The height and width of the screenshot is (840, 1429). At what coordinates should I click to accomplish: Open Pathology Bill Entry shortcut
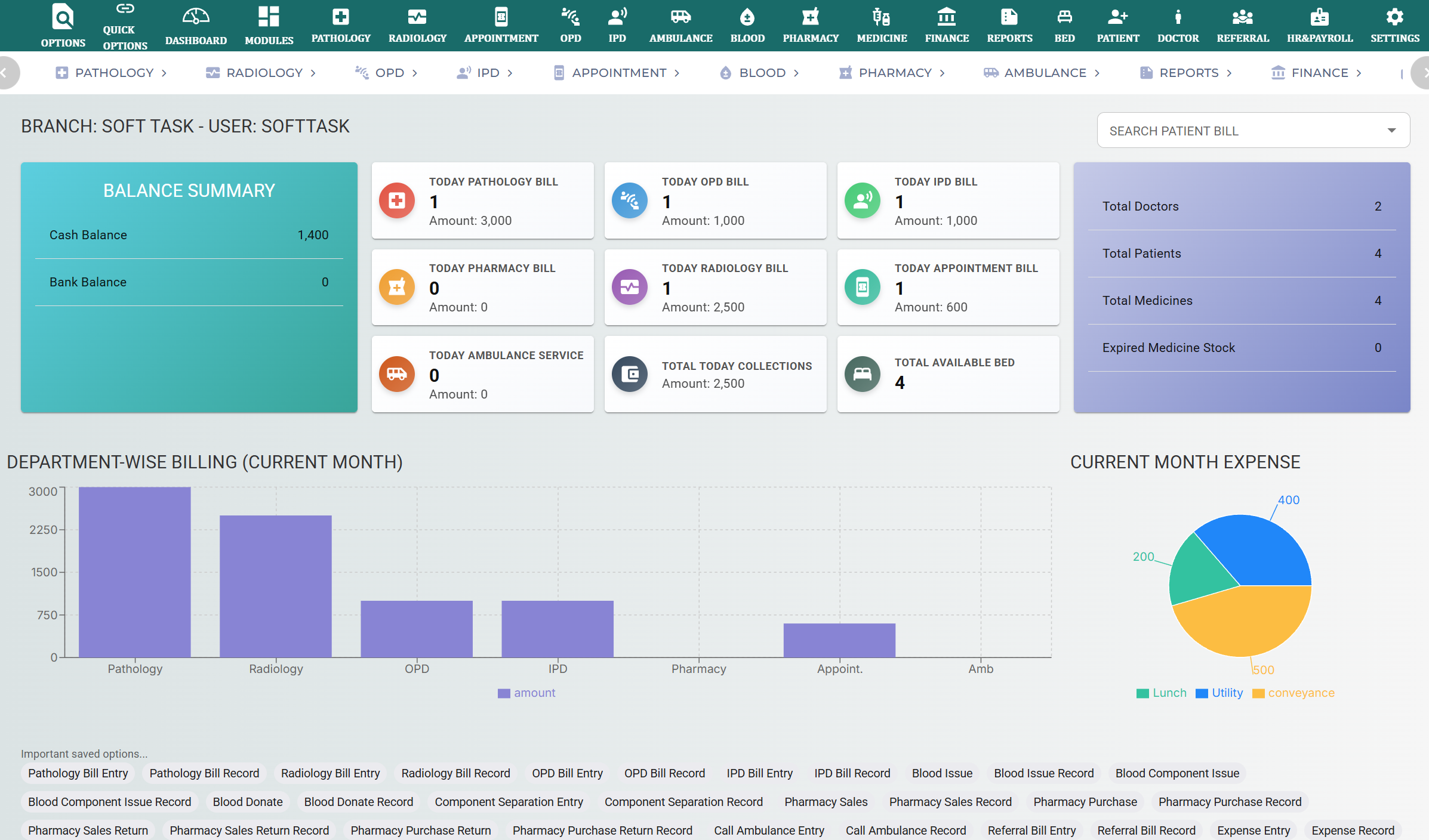[78, 773]
